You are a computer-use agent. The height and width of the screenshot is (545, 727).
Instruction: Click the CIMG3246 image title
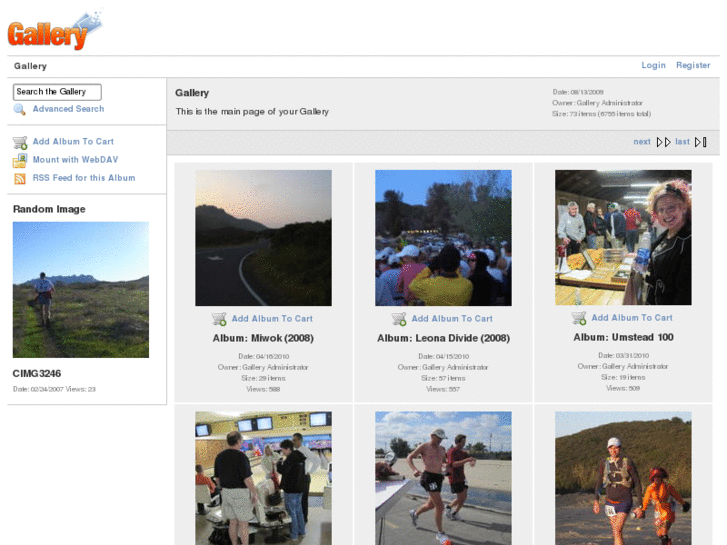(37, 373)
